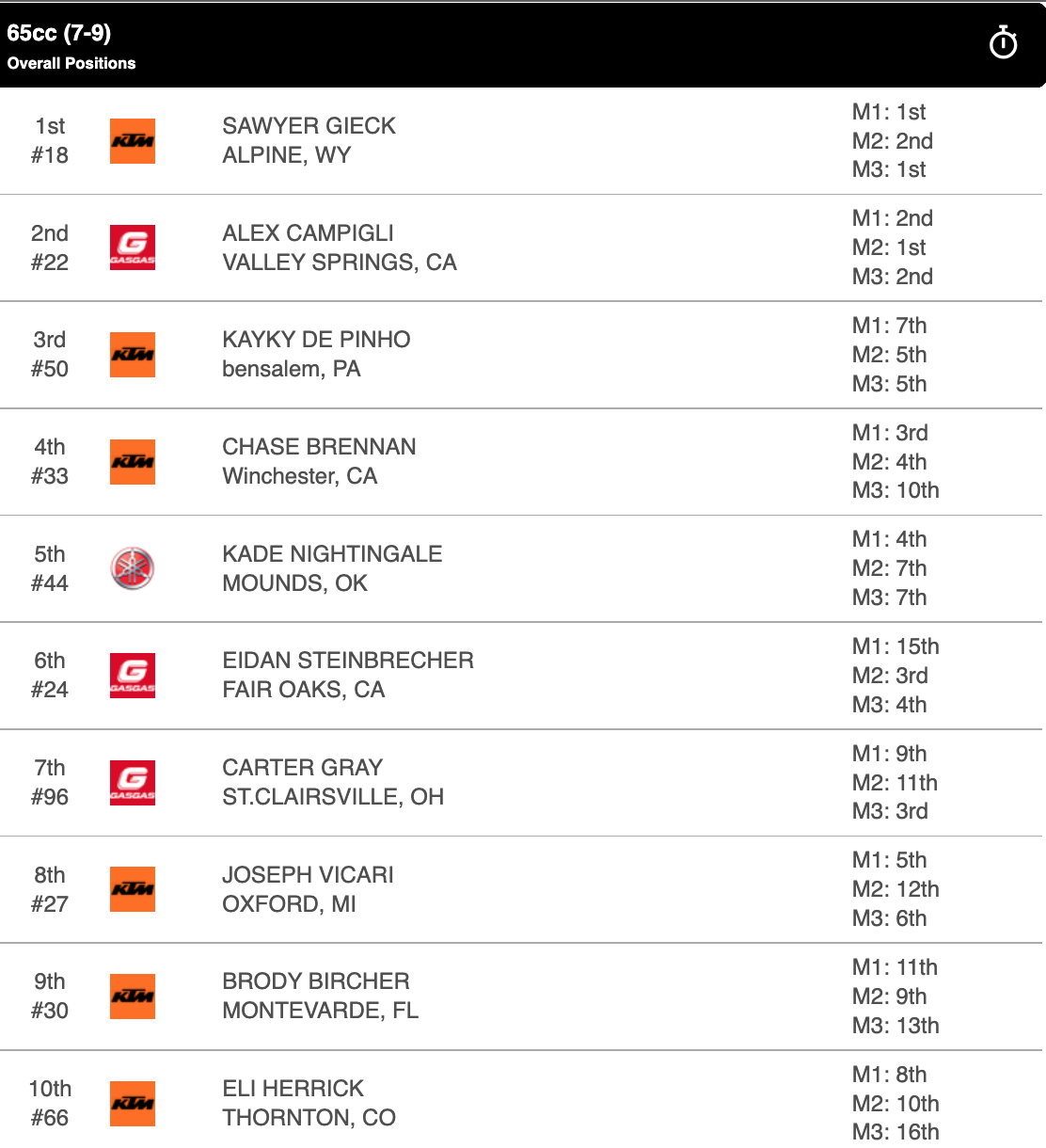Screen dimensions: 1046x1148
Task: Click Kayky De Pinho's KTM logo
Action: point(133,355)
